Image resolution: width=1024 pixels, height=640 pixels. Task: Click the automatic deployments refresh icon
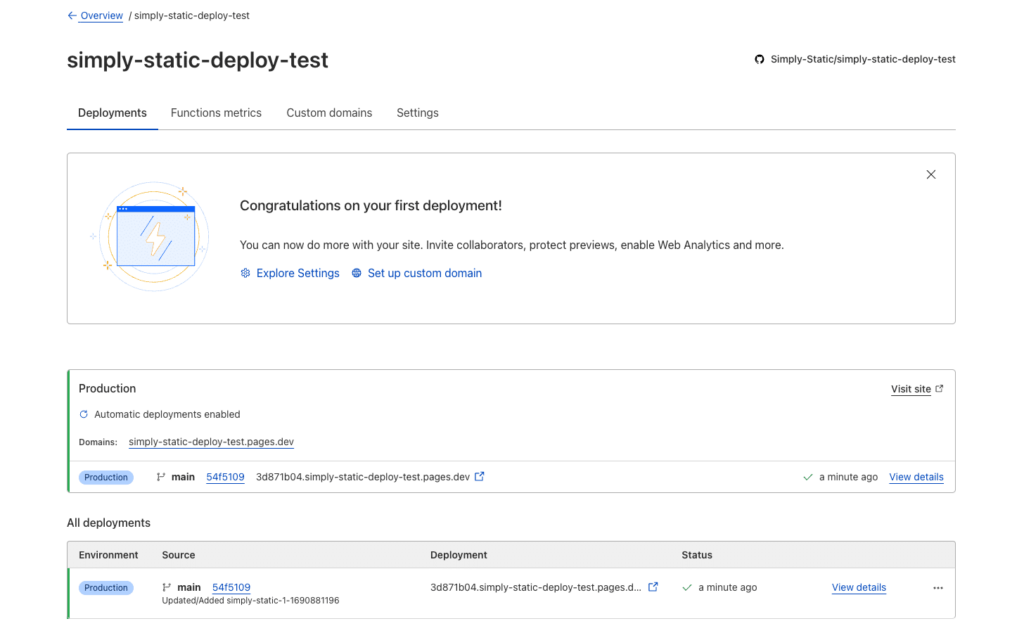84,414
